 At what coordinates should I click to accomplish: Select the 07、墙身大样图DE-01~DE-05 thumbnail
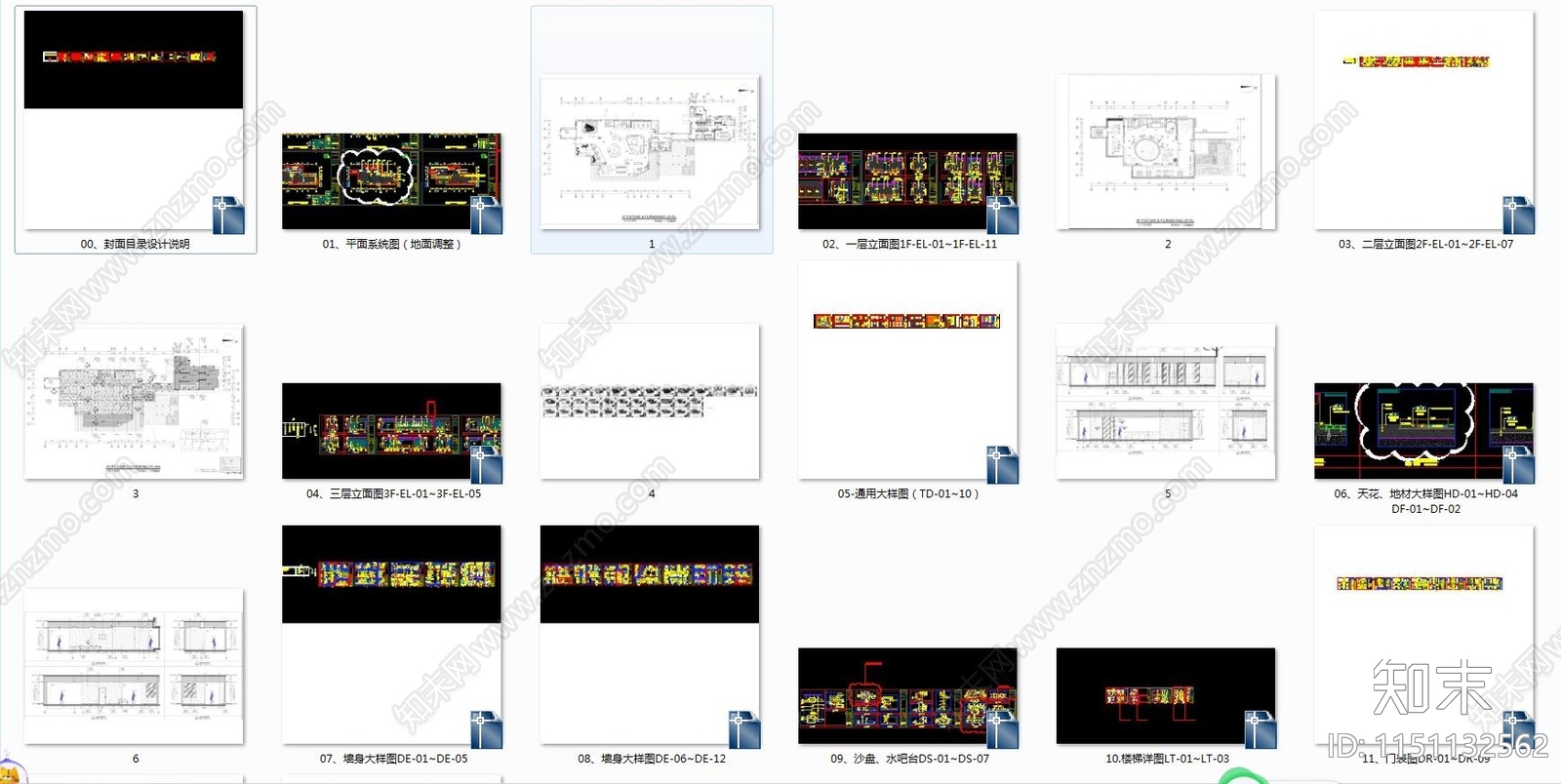pyautogui.click(x=391, y=635)
